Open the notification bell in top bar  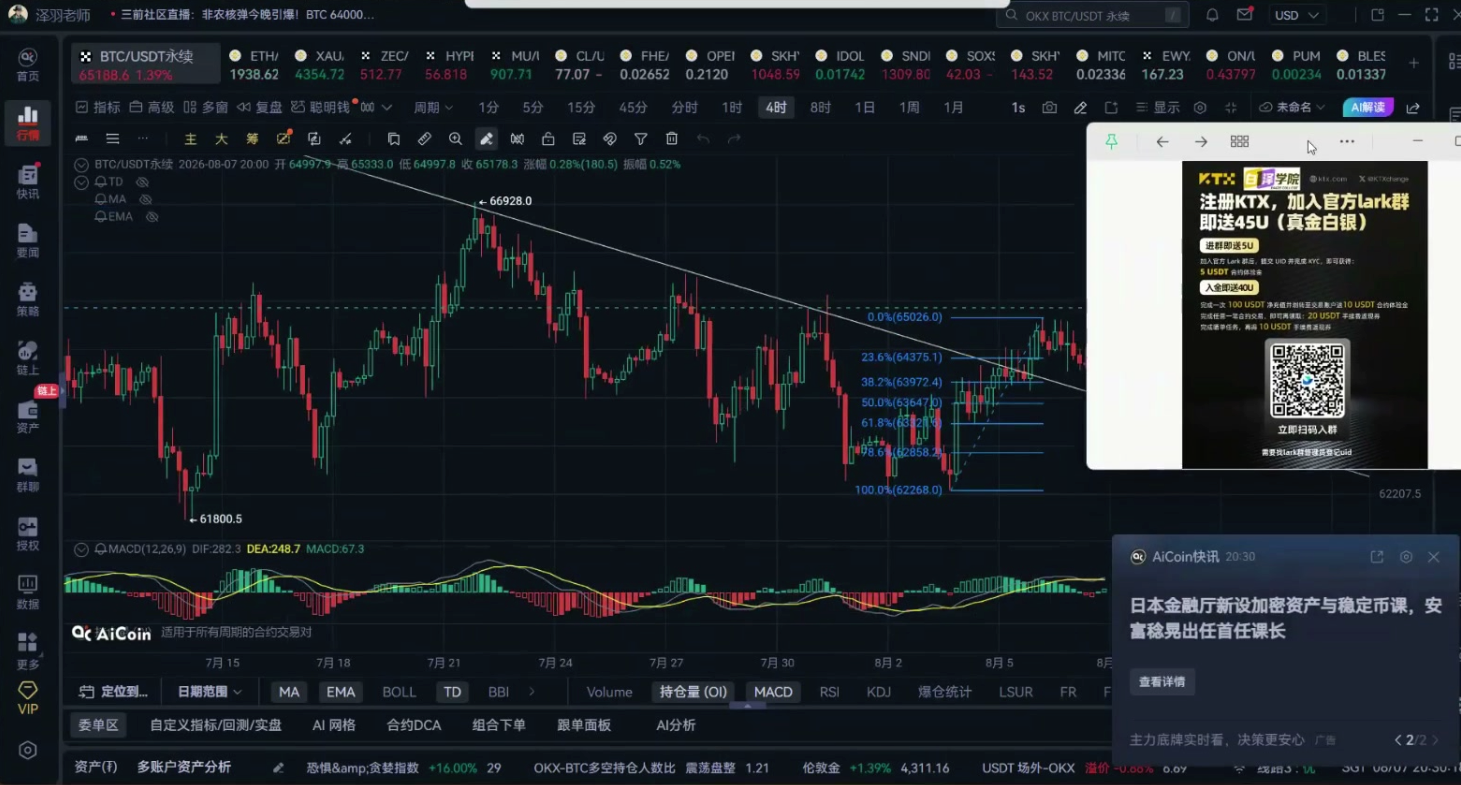click(1212, 15)
